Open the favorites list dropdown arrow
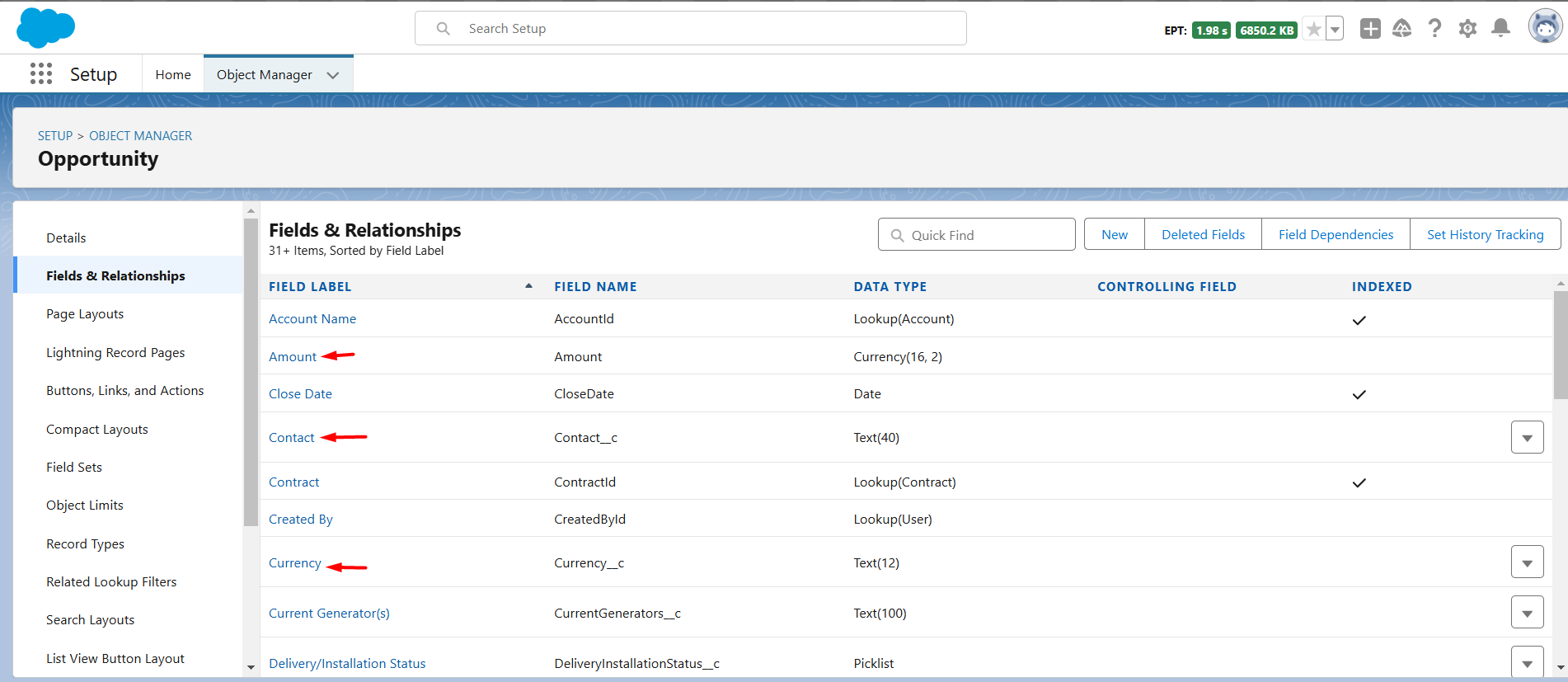The image size is (1568, 682). tap(1335, 30)
